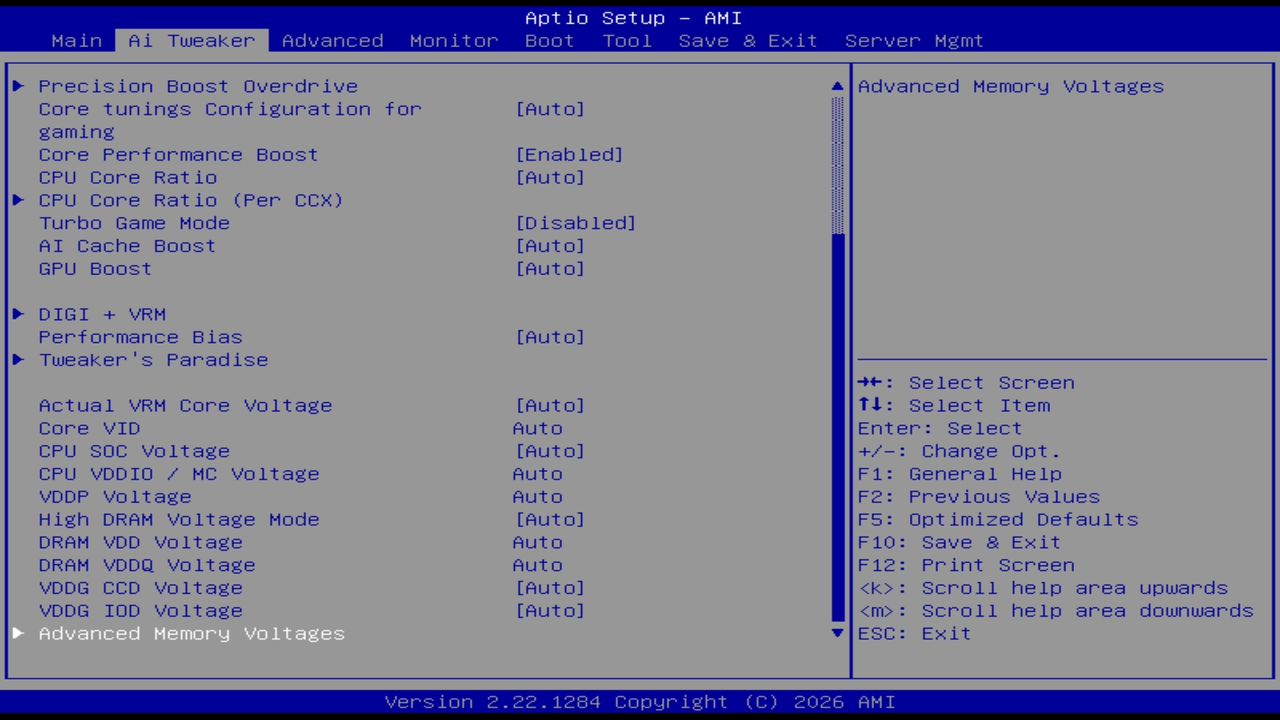Select the VDDG CCD Voltage label

pyautogui.click(x=140, y=588)
